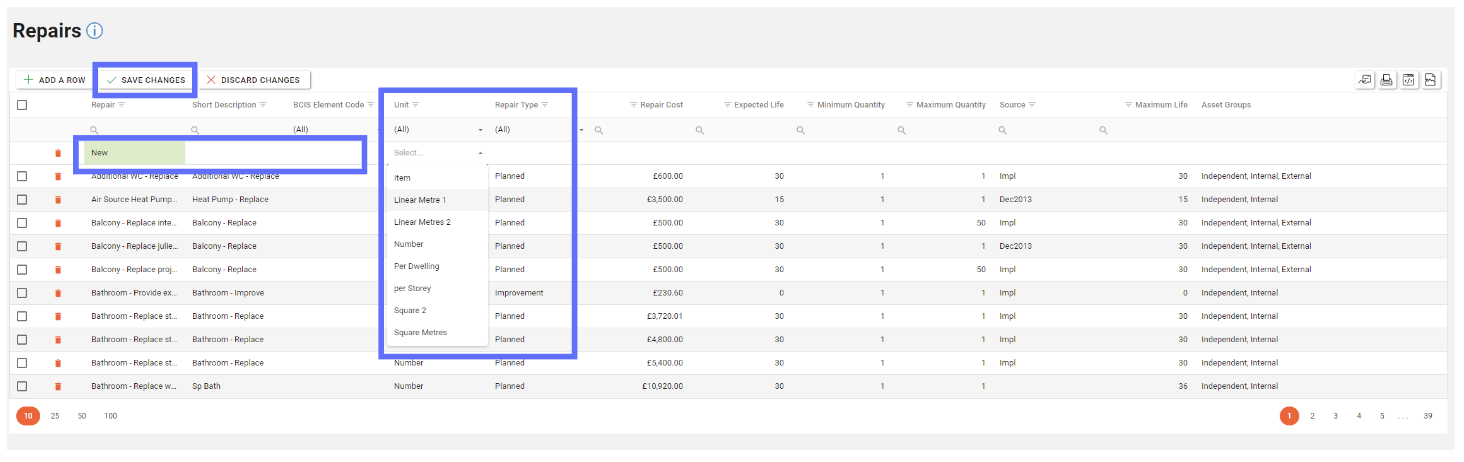Image resolution: width=1464 pixels, height=462 pixels.
Task: Click the Add a Row button
Action: click(54, 80)
